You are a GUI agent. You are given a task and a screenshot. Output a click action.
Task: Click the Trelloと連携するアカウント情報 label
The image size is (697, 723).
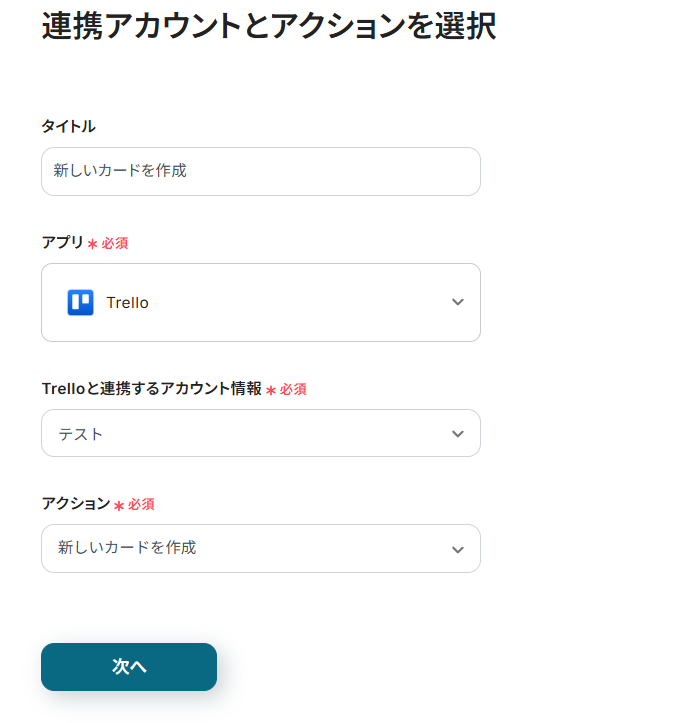point(151,389)
